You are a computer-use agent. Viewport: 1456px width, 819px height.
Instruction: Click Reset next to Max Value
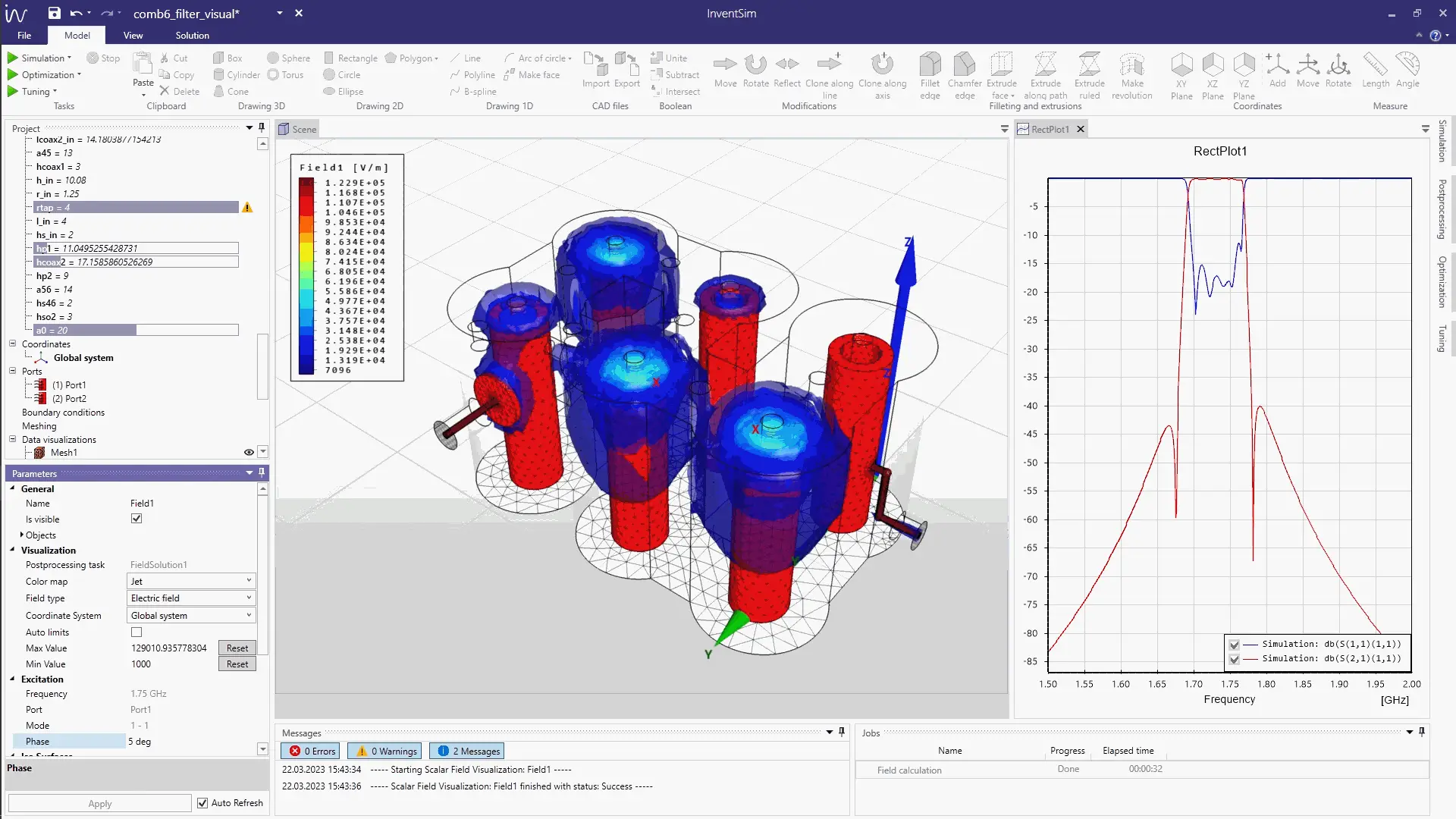tap(237, 648)
